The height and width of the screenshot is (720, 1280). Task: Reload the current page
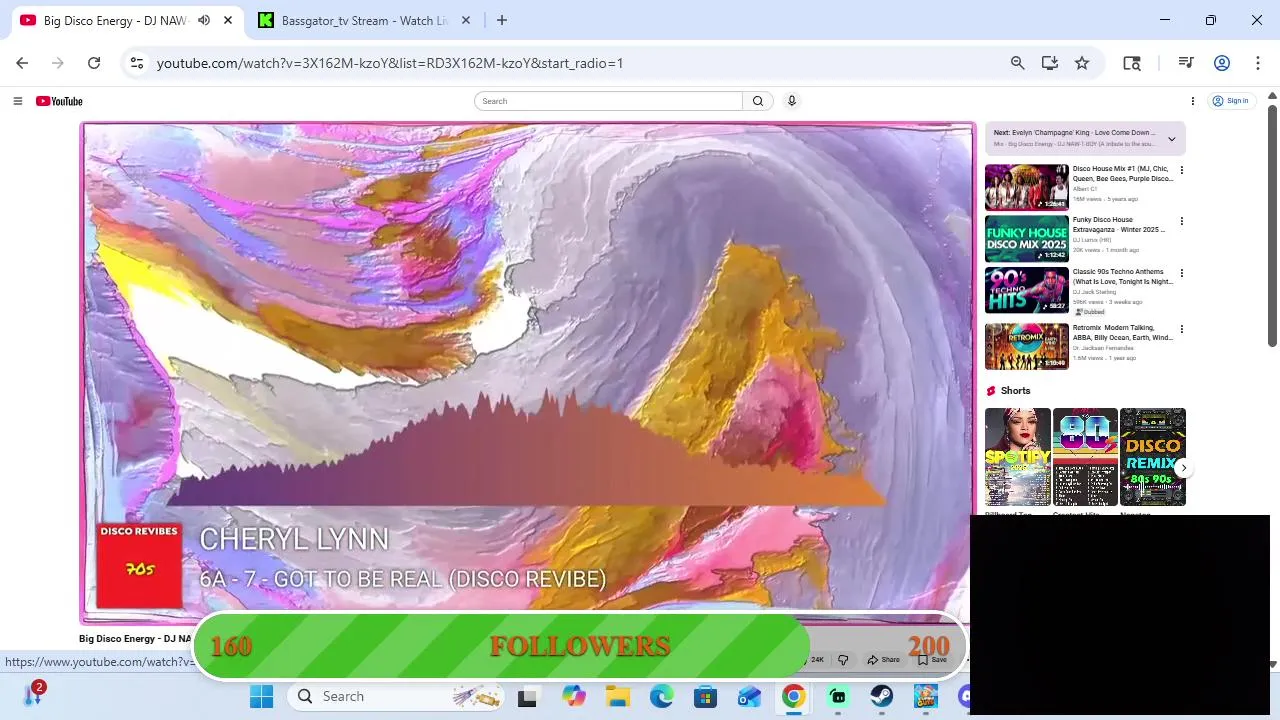pos(94,63)
